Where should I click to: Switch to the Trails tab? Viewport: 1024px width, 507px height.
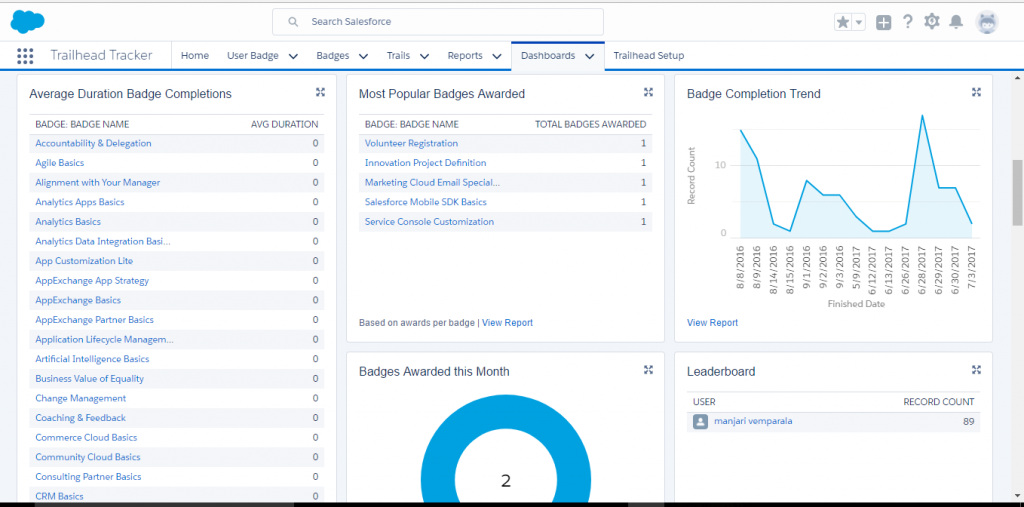coord(398,56)
